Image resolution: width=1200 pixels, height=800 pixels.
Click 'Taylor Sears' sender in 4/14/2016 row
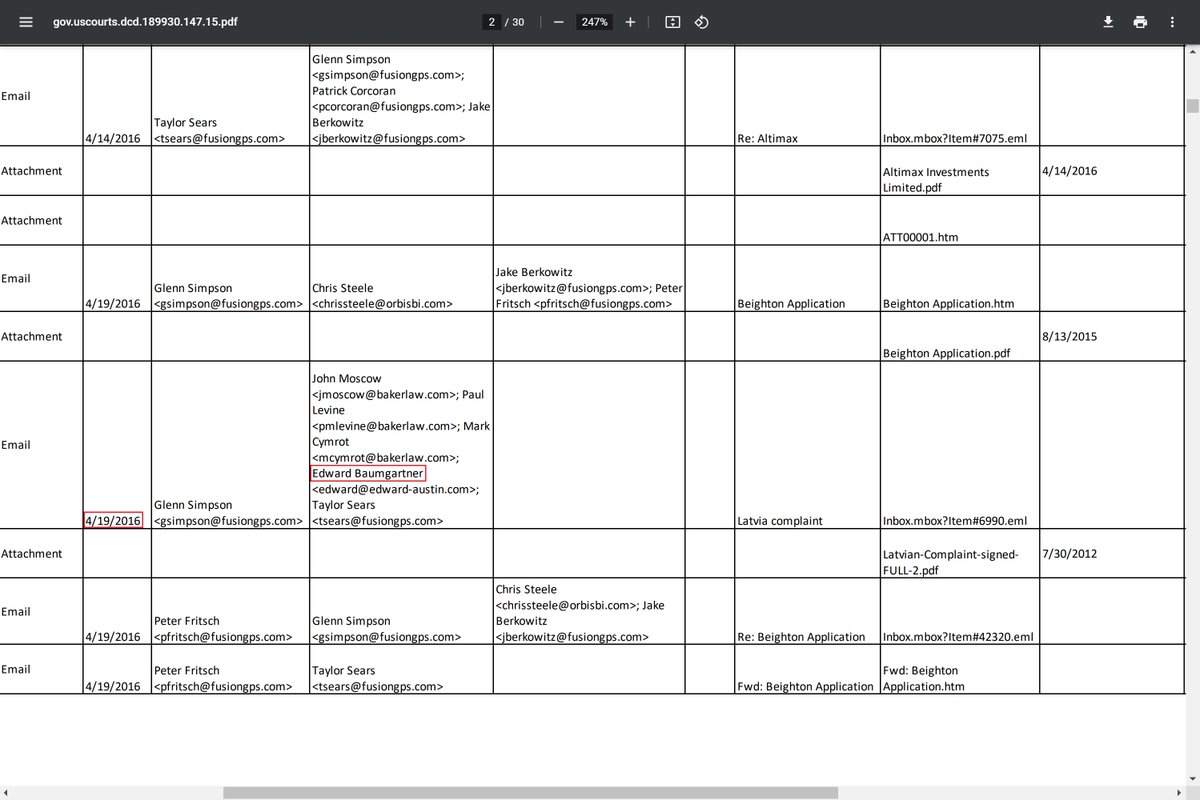click(x=185, y=123)
